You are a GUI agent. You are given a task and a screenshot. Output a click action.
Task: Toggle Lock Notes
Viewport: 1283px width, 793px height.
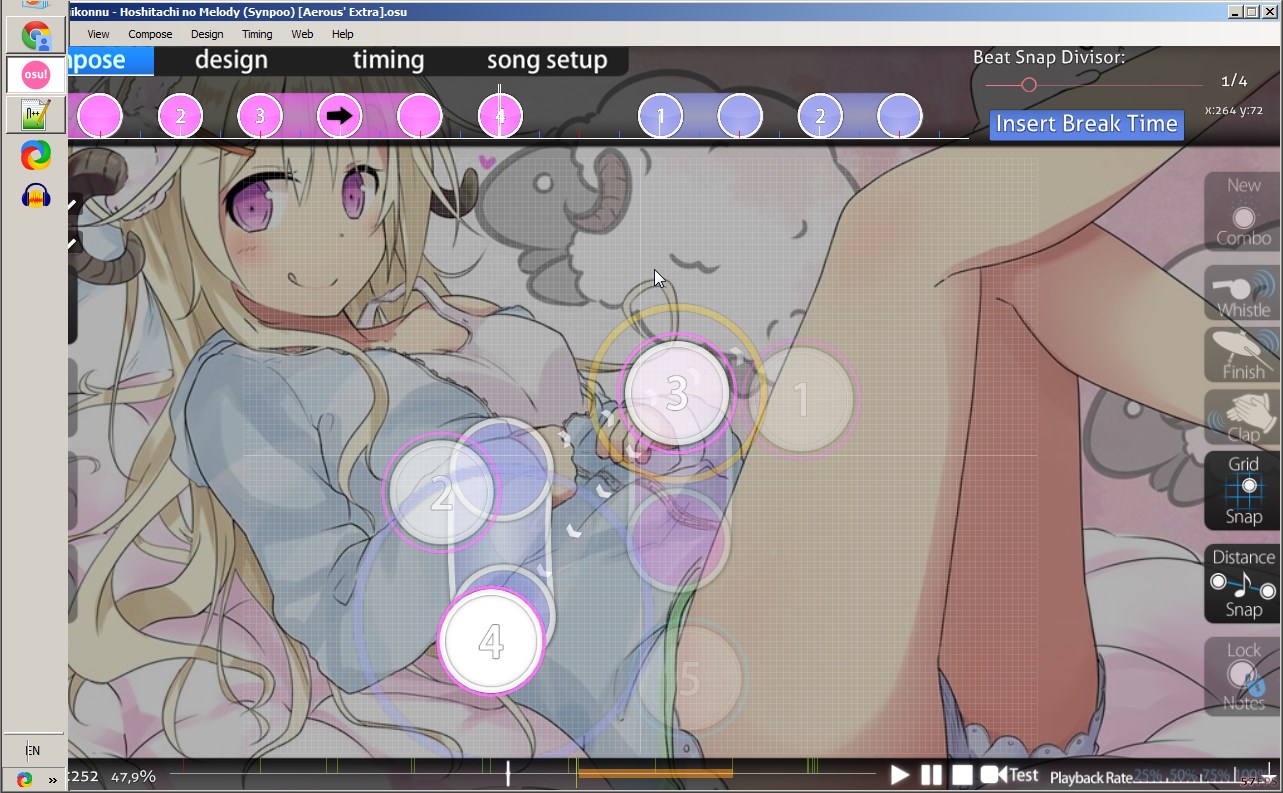coord(1243,676)
